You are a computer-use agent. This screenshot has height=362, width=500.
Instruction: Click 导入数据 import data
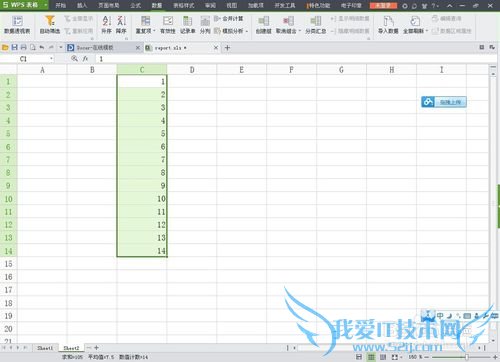pos(388,25)
